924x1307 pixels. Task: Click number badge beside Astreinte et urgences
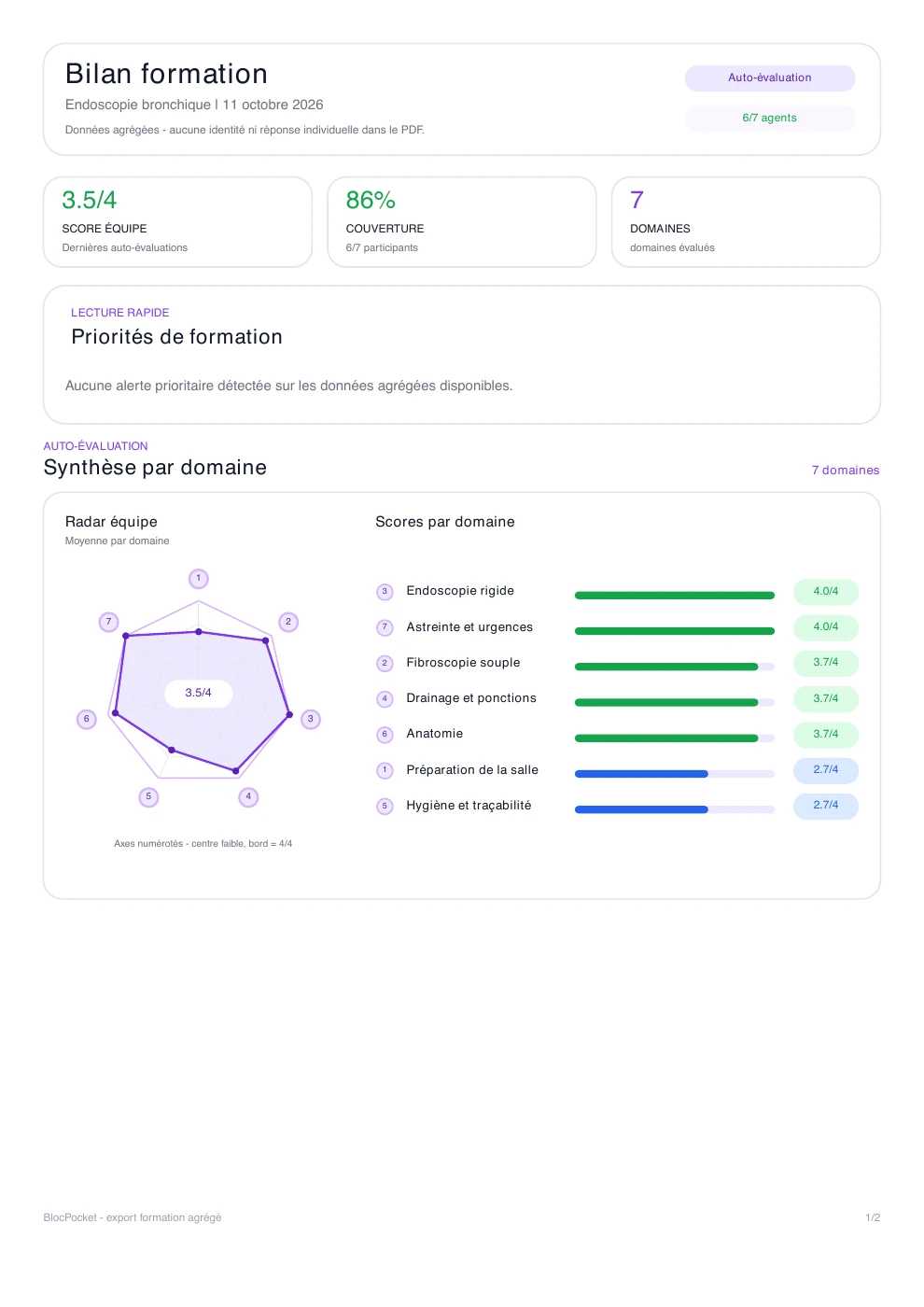pos(385,627)
